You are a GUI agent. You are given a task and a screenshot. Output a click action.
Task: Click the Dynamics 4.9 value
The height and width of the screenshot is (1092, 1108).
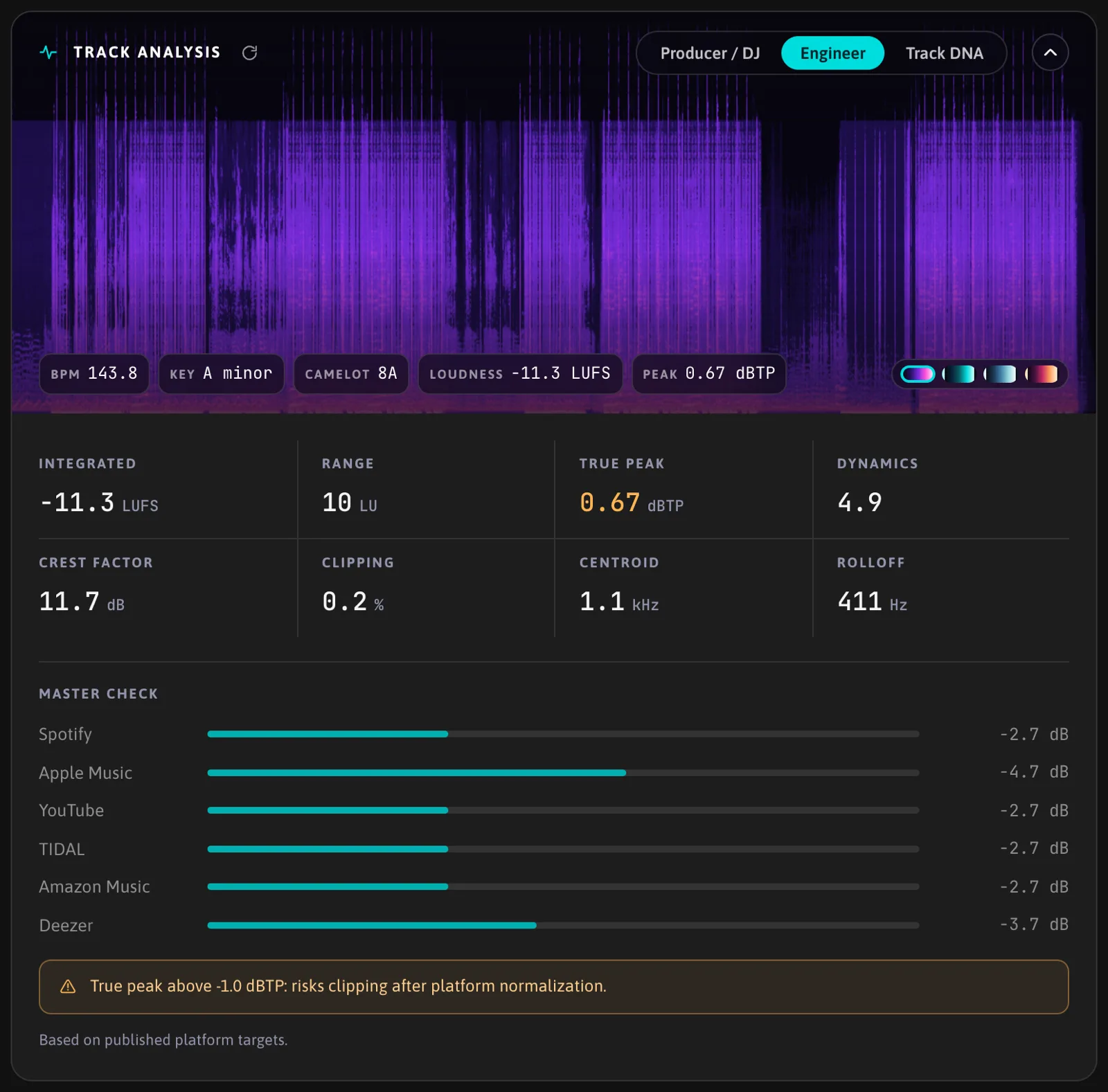(x=859, y=503)
